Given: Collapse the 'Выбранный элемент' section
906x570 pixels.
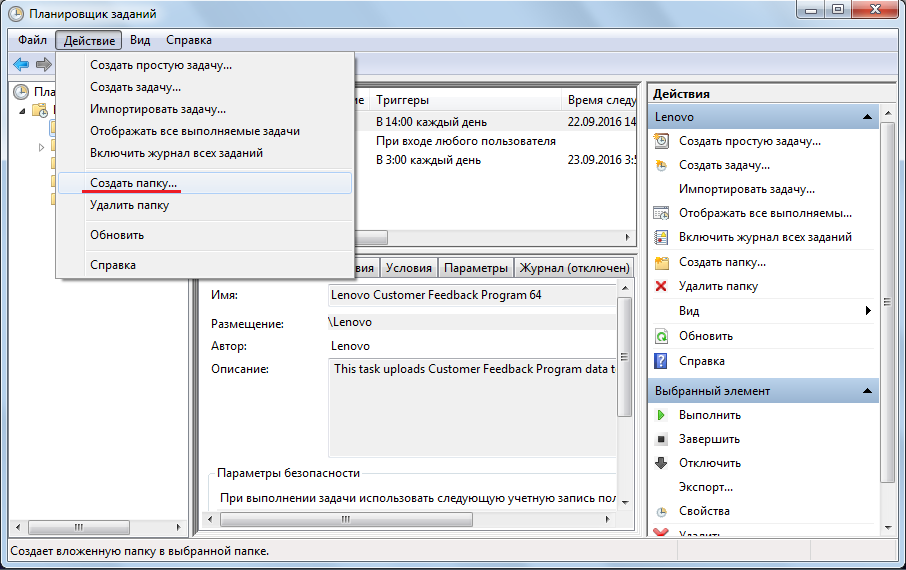Looking at the screenshot, I should click(867, 391).
